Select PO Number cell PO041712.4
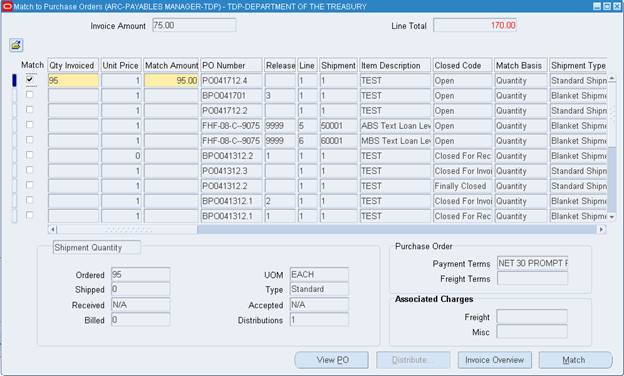Viewport: 624px width, 376px height. [232, 81]
